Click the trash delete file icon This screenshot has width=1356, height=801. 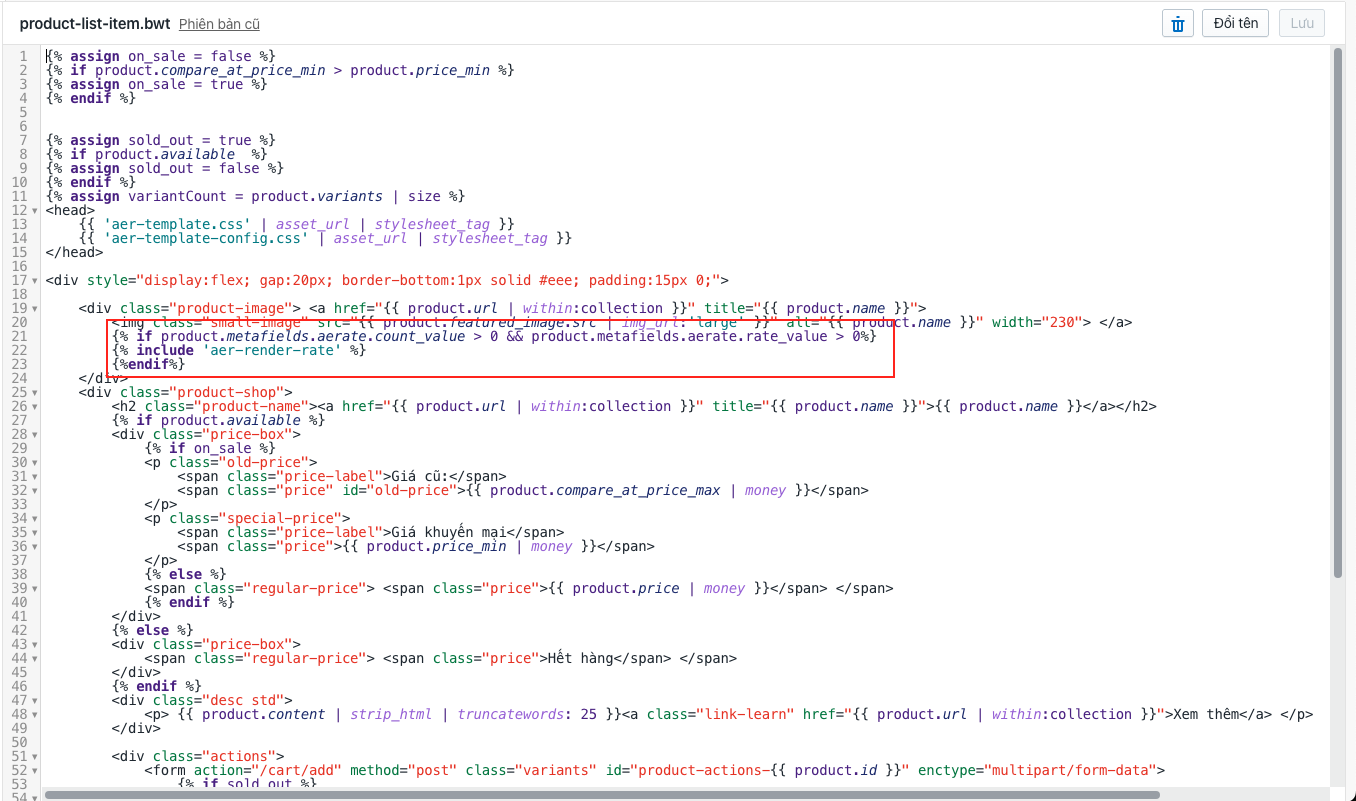[x=1177, y=24]
